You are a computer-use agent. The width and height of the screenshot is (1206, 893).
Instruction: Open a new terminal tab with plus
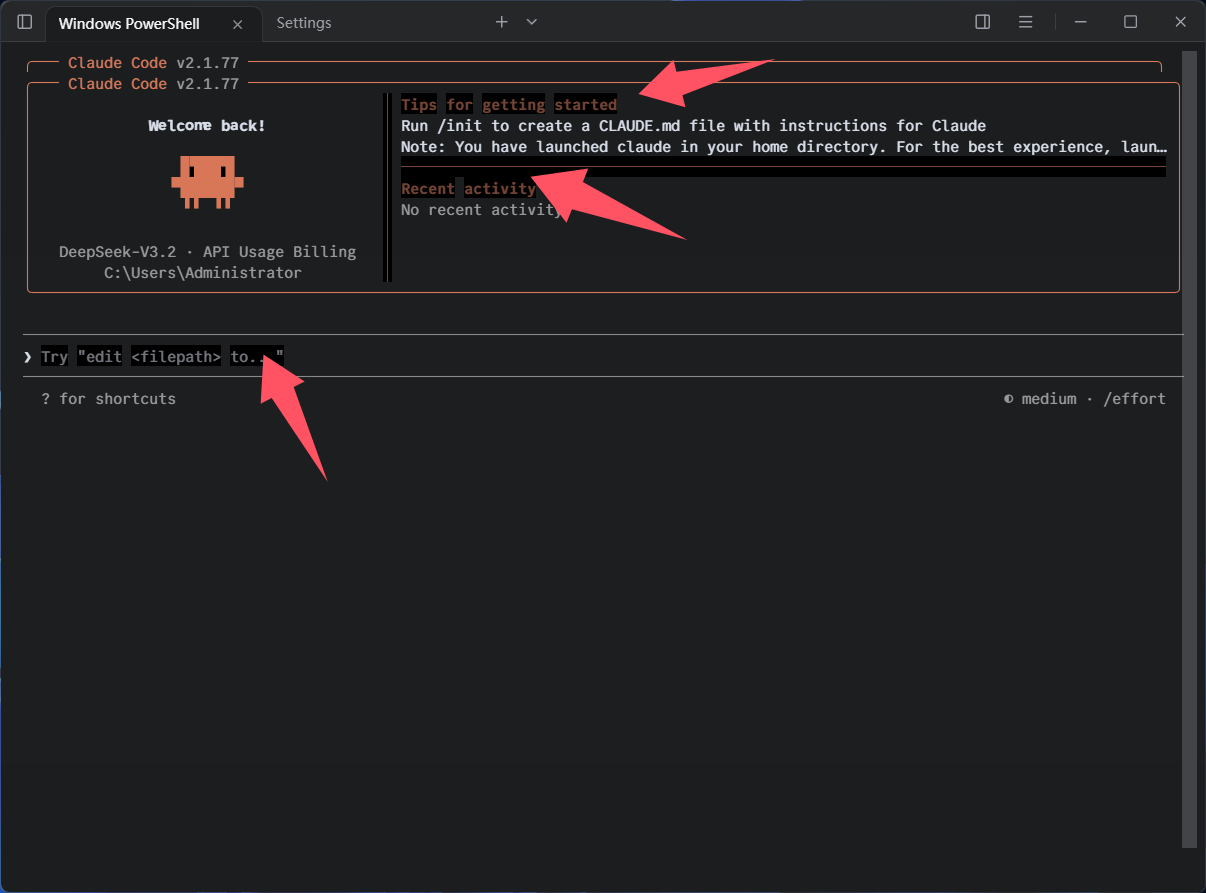click(501, 22)
